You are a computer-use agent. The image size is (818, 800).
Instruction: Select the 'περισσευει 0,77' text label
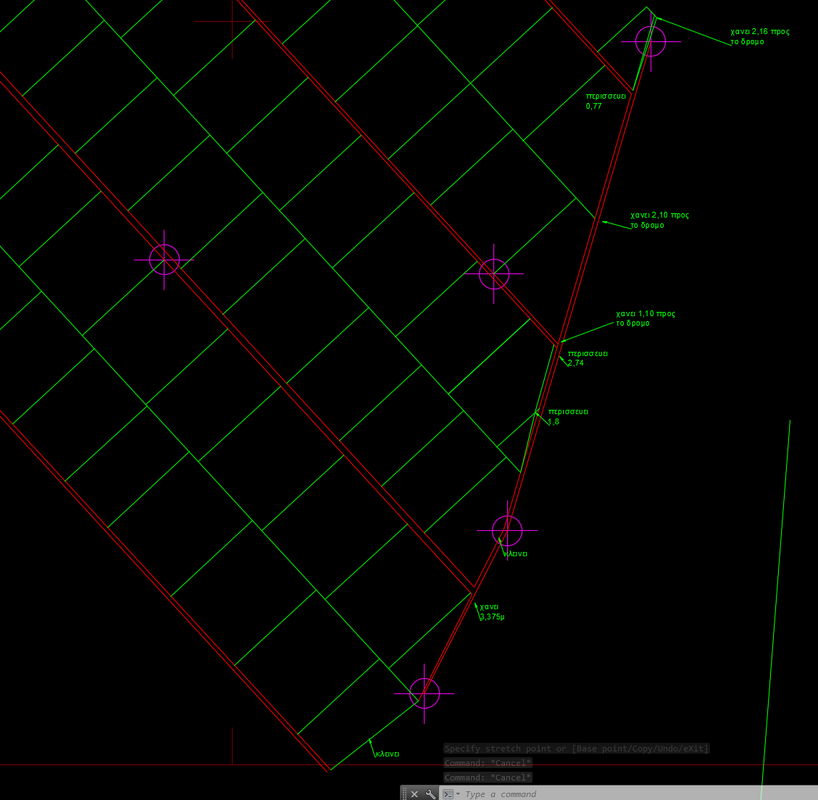[x=606, y=100]
